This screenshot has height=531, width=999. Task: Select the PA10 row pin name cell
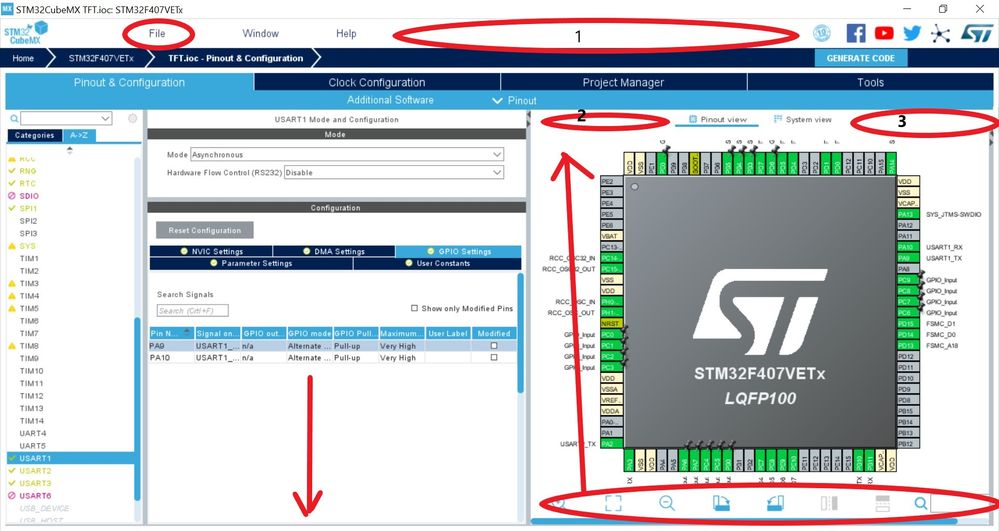(171, 358)
